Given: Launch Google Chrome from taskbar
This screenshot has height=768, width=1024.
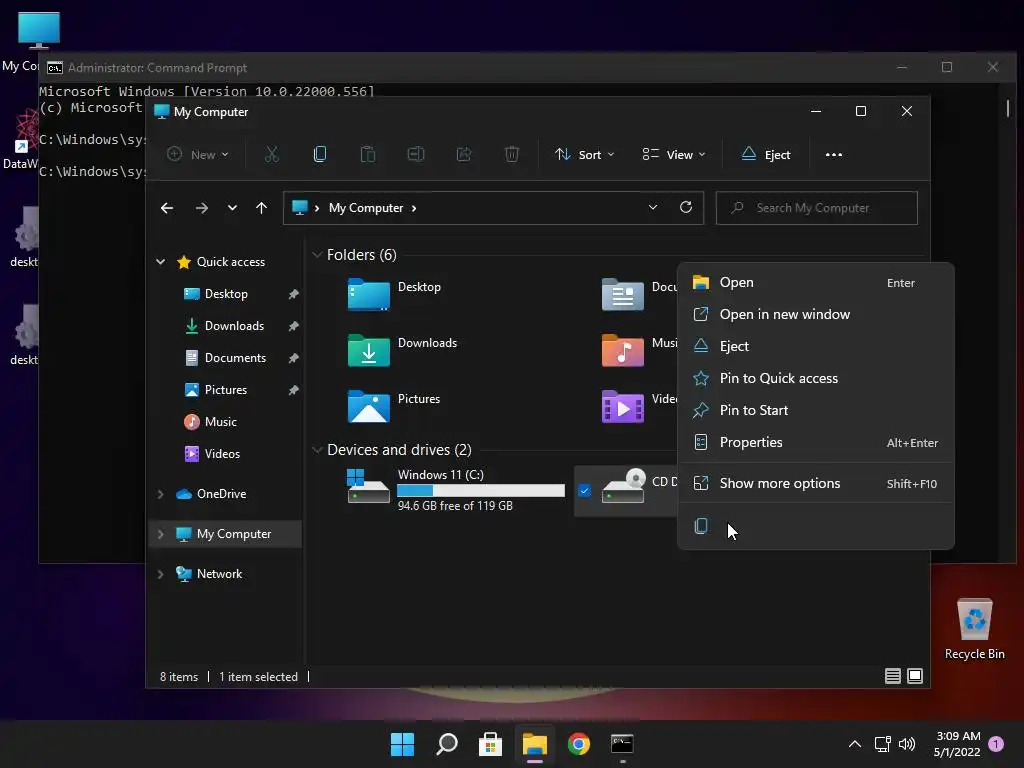Looking at the screenshot, I should [x=579, y=744].
